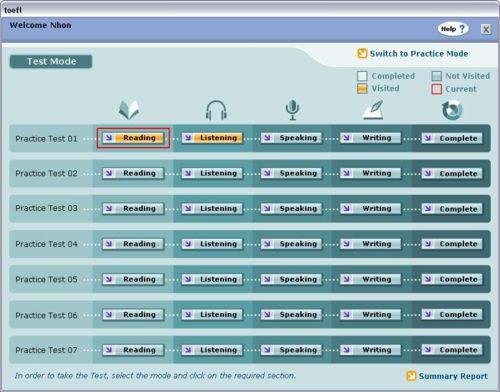Click the Practice Test 01 row label
Image resolution: width=500 pixels, height=392 pixels.
pyautogui.click(x=46, y=139)
